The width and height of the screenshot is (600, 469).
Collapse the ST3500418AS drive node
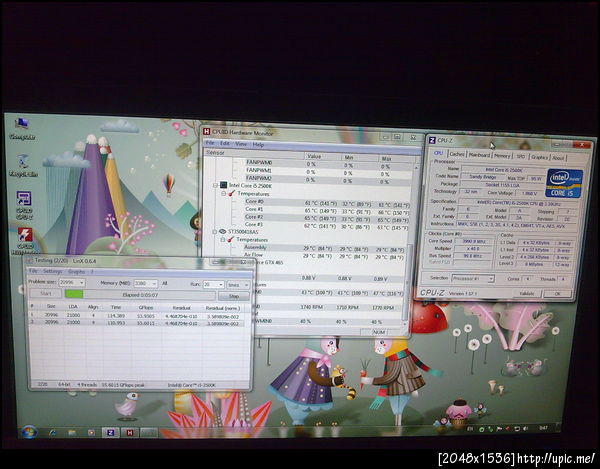coord(215,232)
